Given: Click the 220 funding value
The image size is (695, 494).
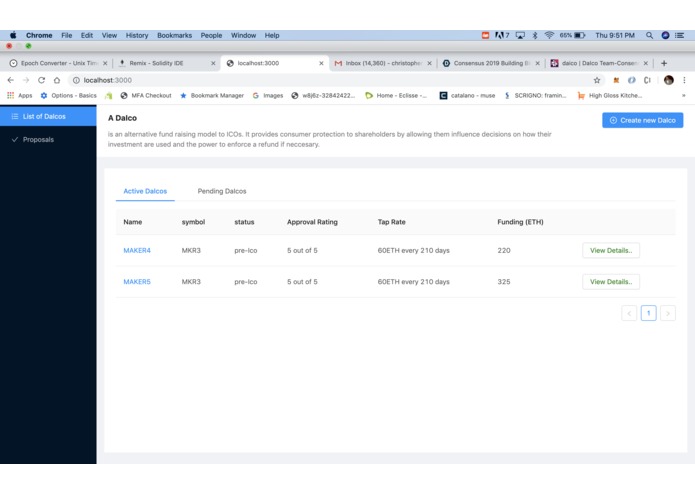Looking at the screenshot, I should 504,250.
